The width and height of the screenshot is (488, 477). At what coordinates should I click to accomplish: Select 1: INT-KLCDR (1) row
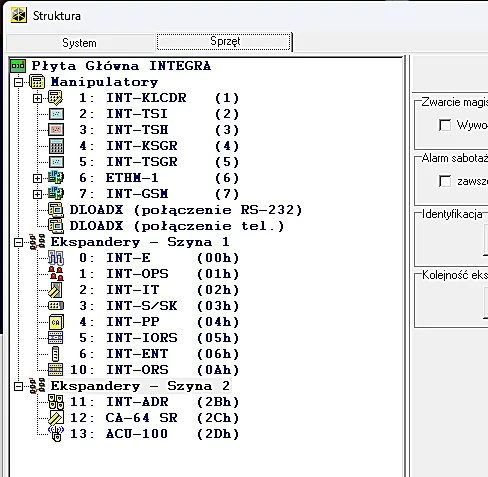[159, 98]
